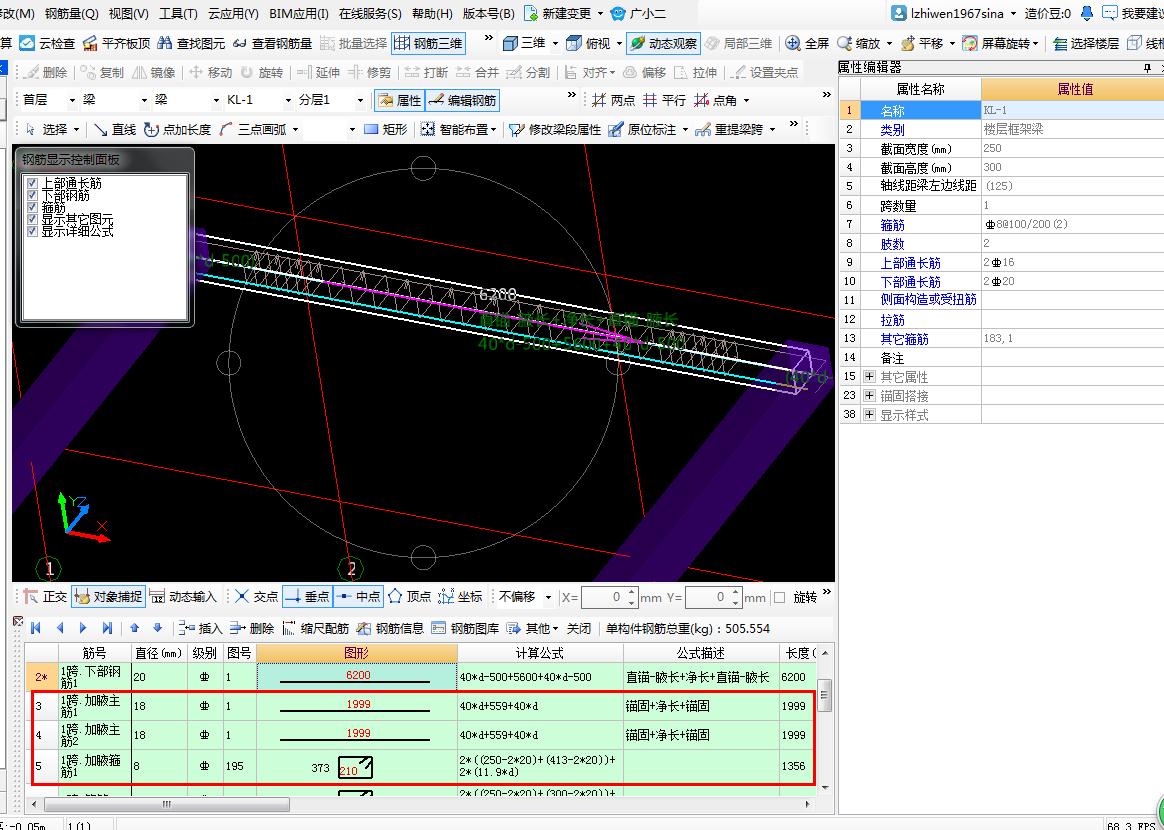Click 属性 properties button
The width and height of the screenshot is (1164, 830).
pos(400,100)
